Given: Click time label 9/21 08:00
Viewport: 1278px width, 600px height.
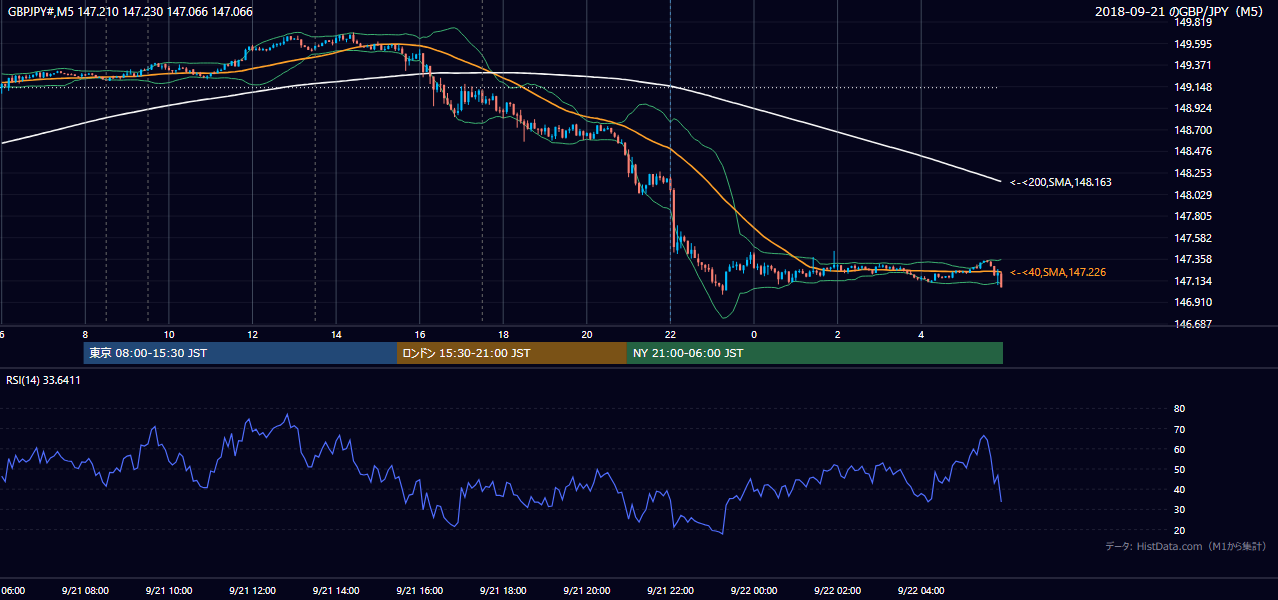Looking at the screenshot, I should click(x=85, y=591).
